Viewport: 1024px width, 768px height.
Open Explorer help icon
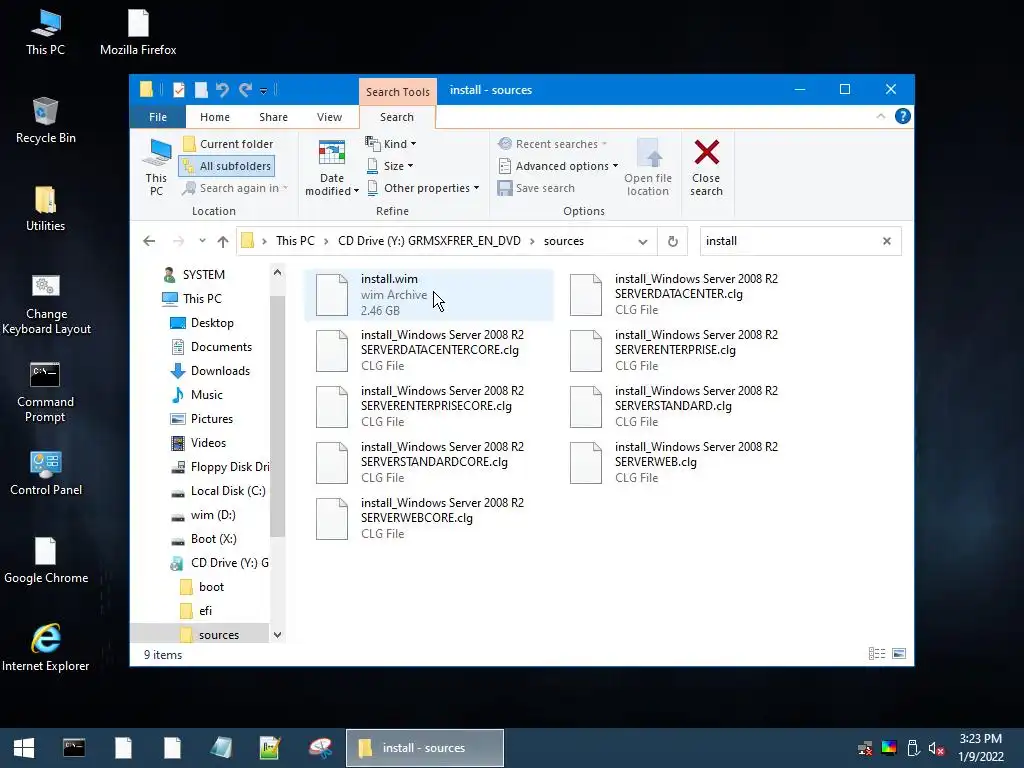pos(903,116)
